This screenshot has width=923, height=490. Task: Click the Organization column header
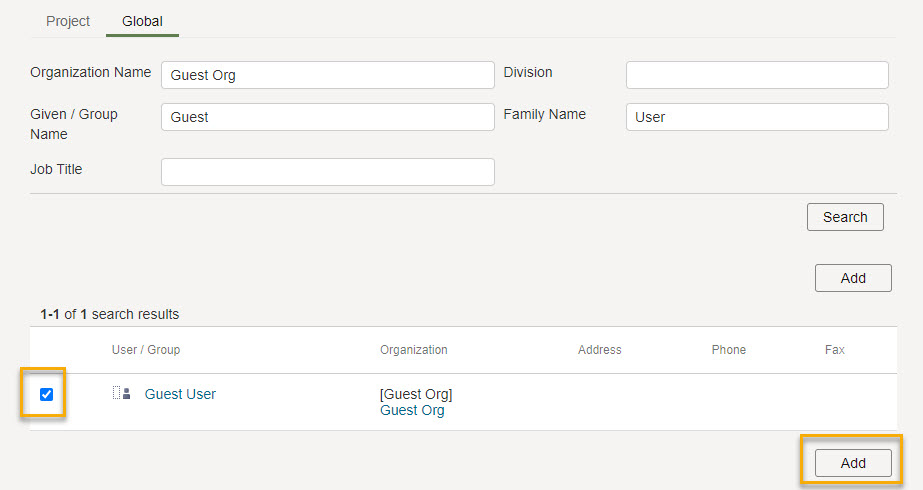413,350
